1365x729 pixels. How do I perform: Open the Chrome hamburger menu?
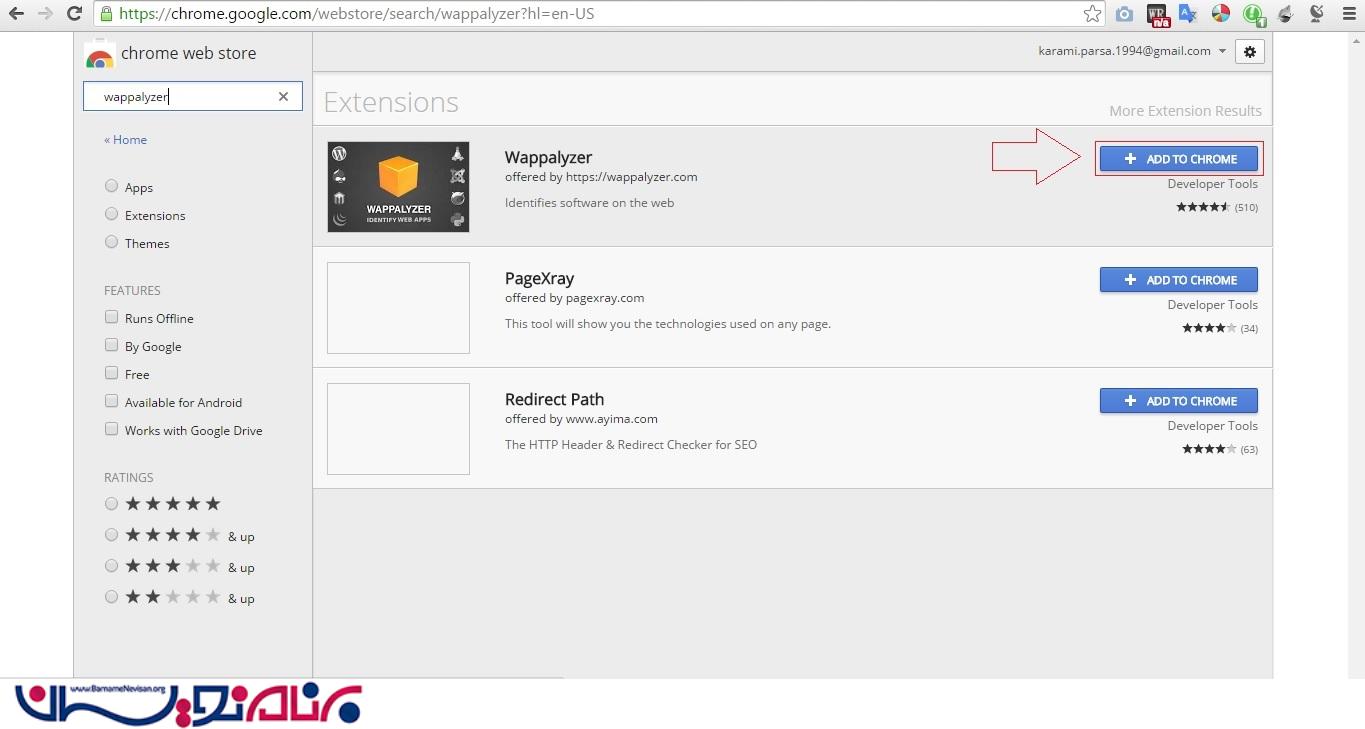pyautogui.click(x=1348, y=14)
